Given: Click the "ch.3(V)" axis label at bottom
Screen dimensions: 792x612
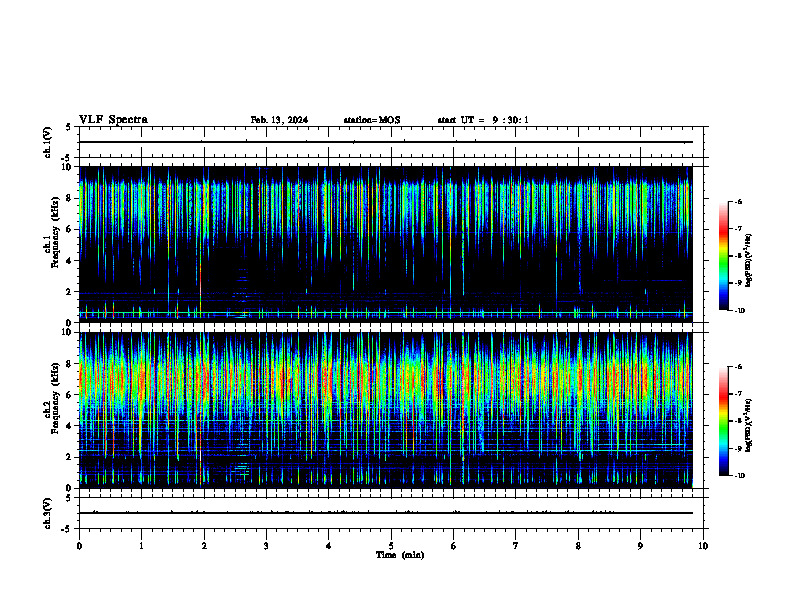Looking at the screenshot, I should pyautogui.click(x=47, y=513).
